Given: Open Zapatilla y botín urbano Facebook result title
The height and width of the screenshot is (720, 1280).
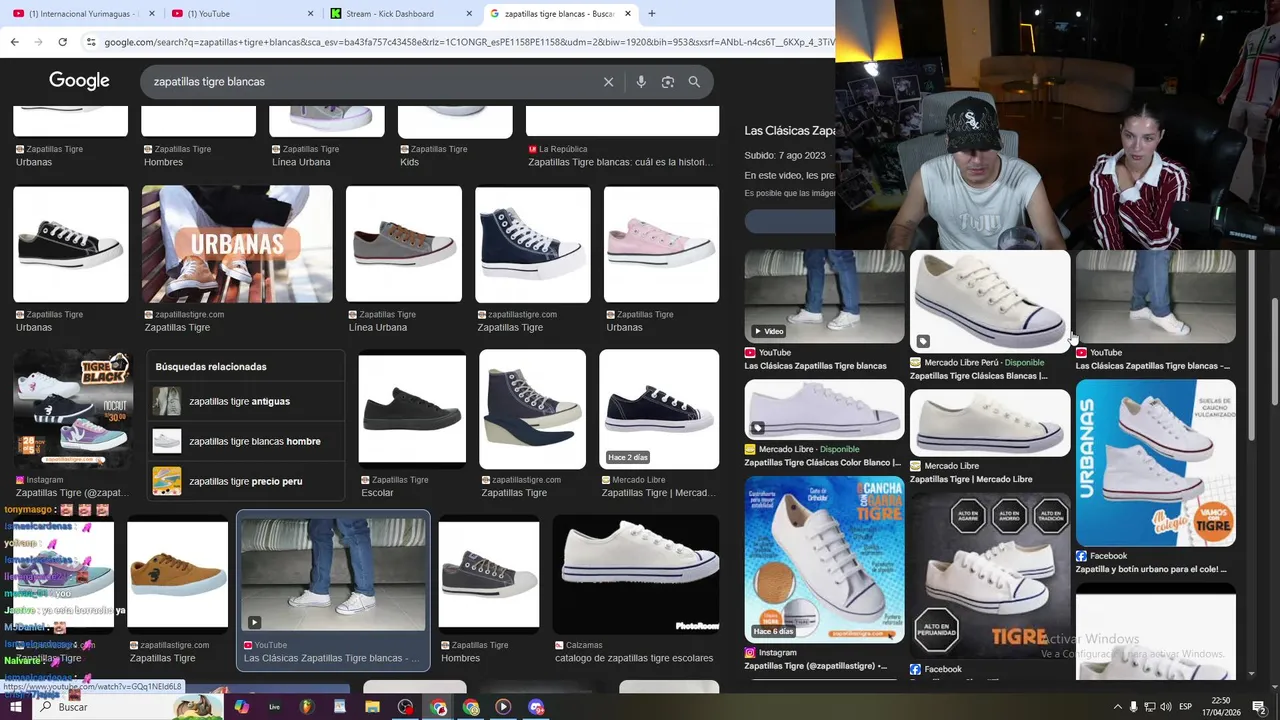Looking at the screenshot, I should [x=1151, y=569].
